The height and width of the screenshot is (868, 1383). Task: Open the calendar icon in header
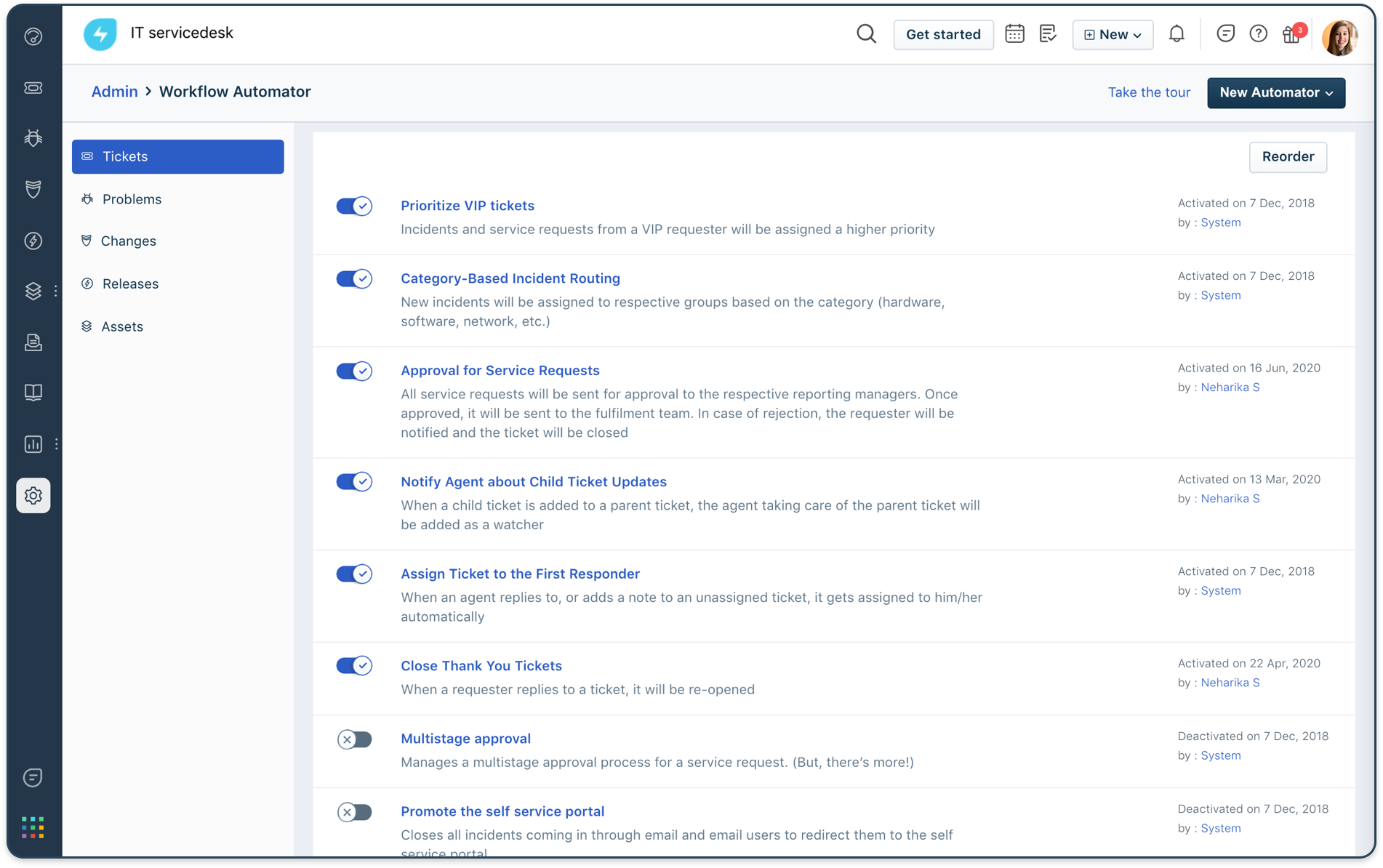pyautogui.click(x=1014, y=34)
